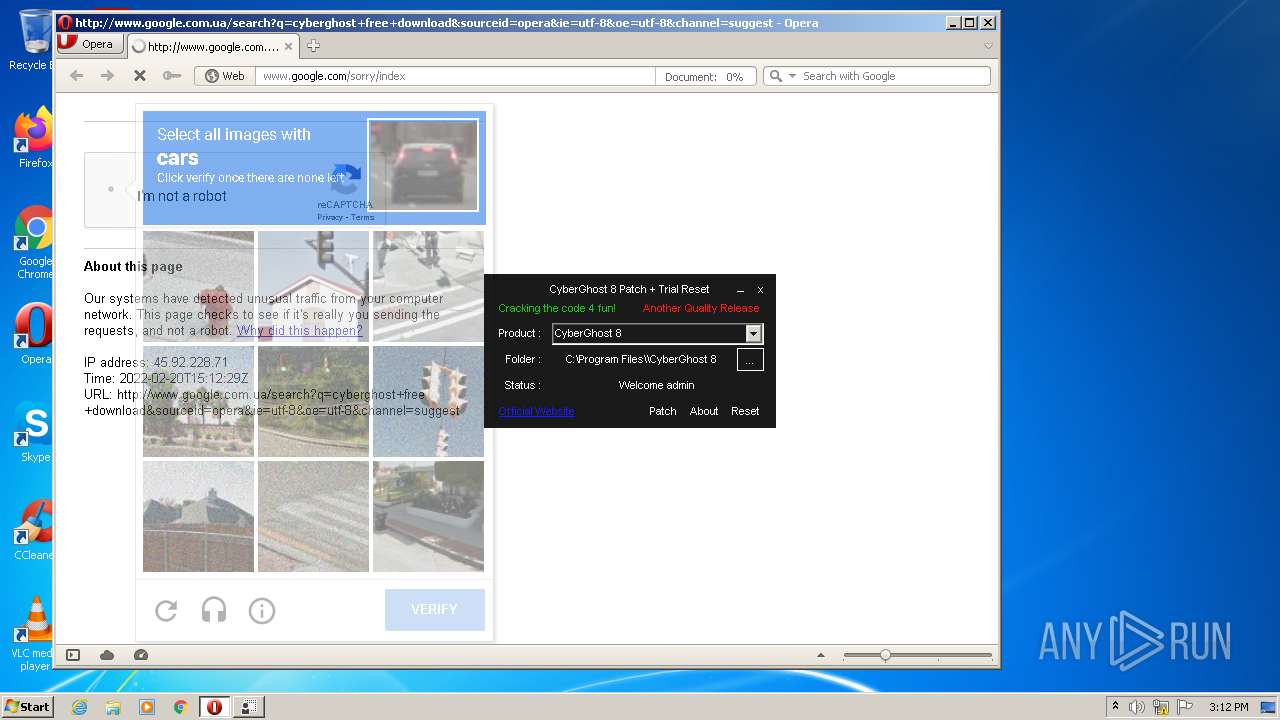Click the network tray icon
This screenshot has height=720, width=1280.
1161,707
